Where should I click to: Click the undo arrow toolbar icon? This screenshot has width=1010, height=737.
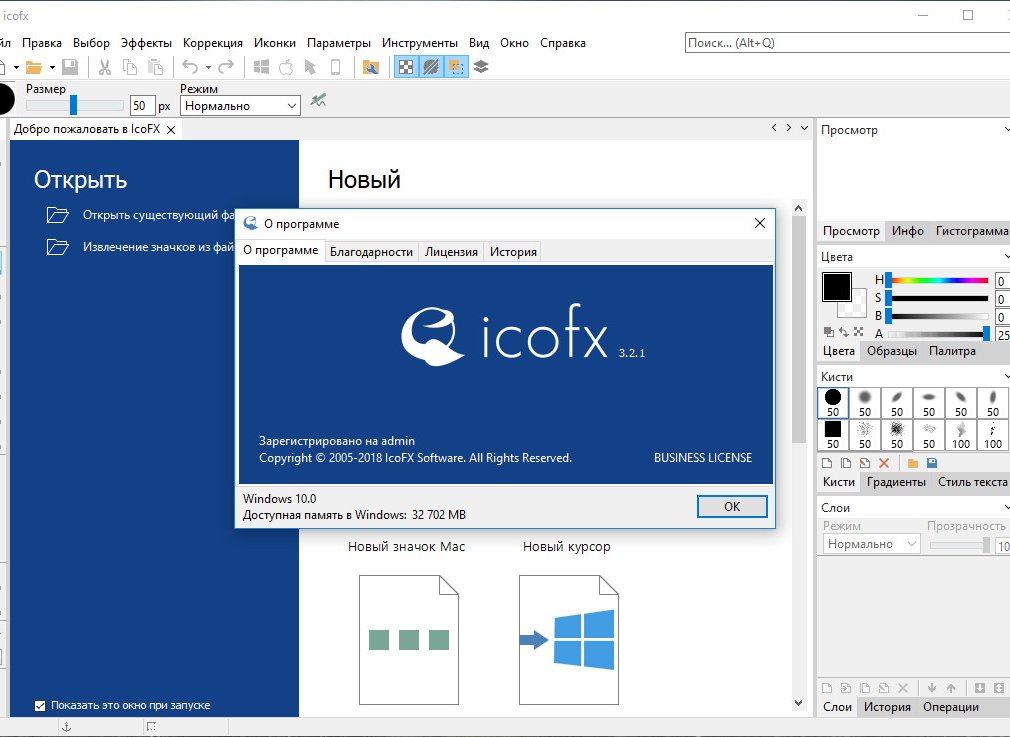click(190, 67)
